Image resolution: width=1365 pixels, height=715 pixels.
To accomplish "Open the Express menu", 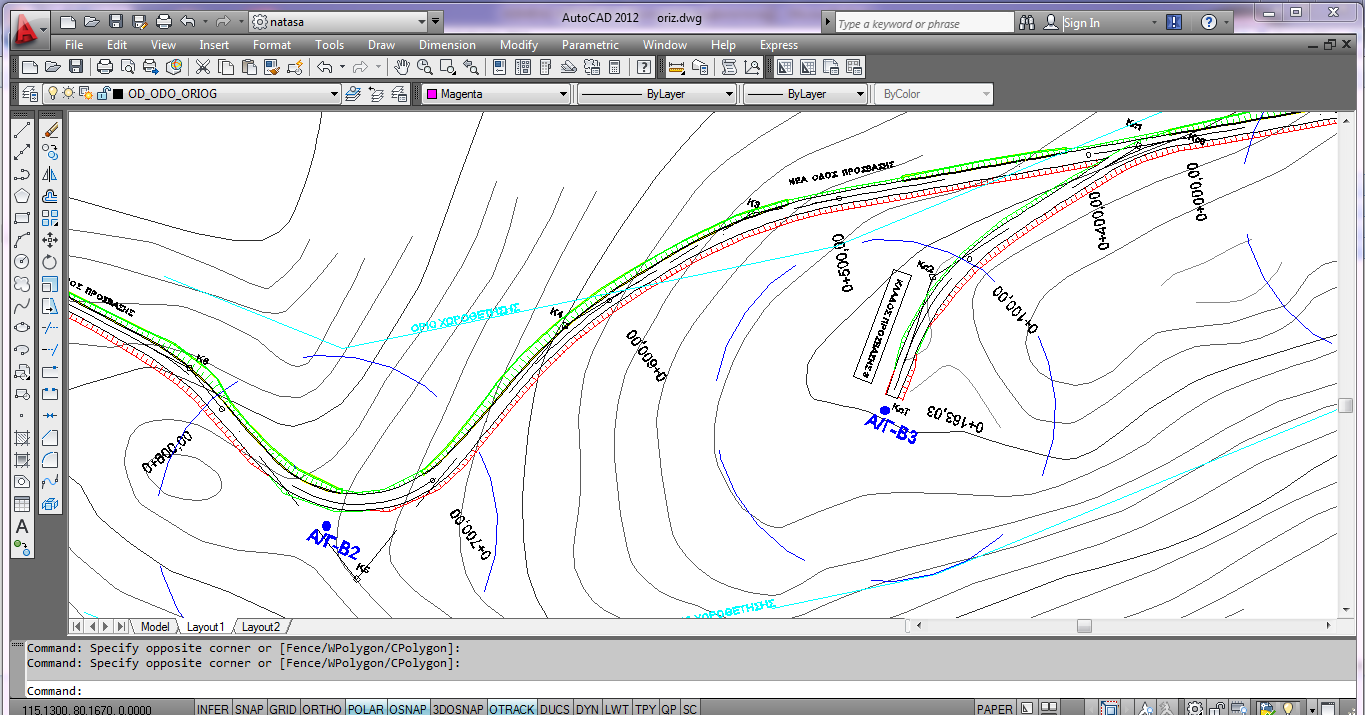I will pyautogui.click(x=779, y=45).
